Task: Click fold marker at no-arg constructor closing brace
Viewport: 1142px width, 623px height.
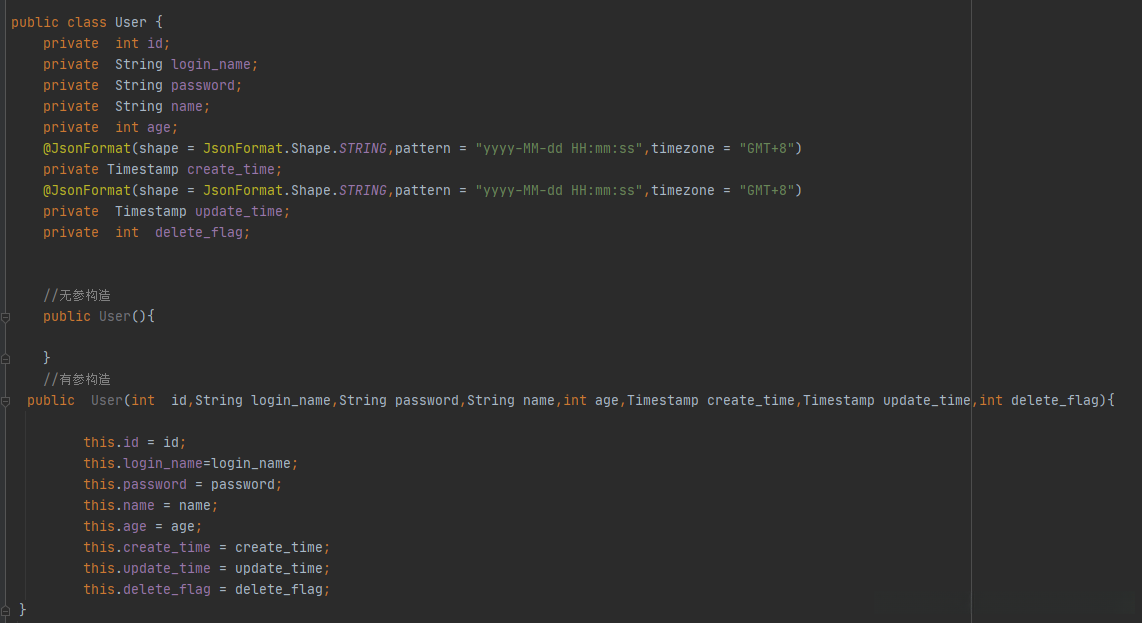Action: pyautogui.click(x=6, y=357)
